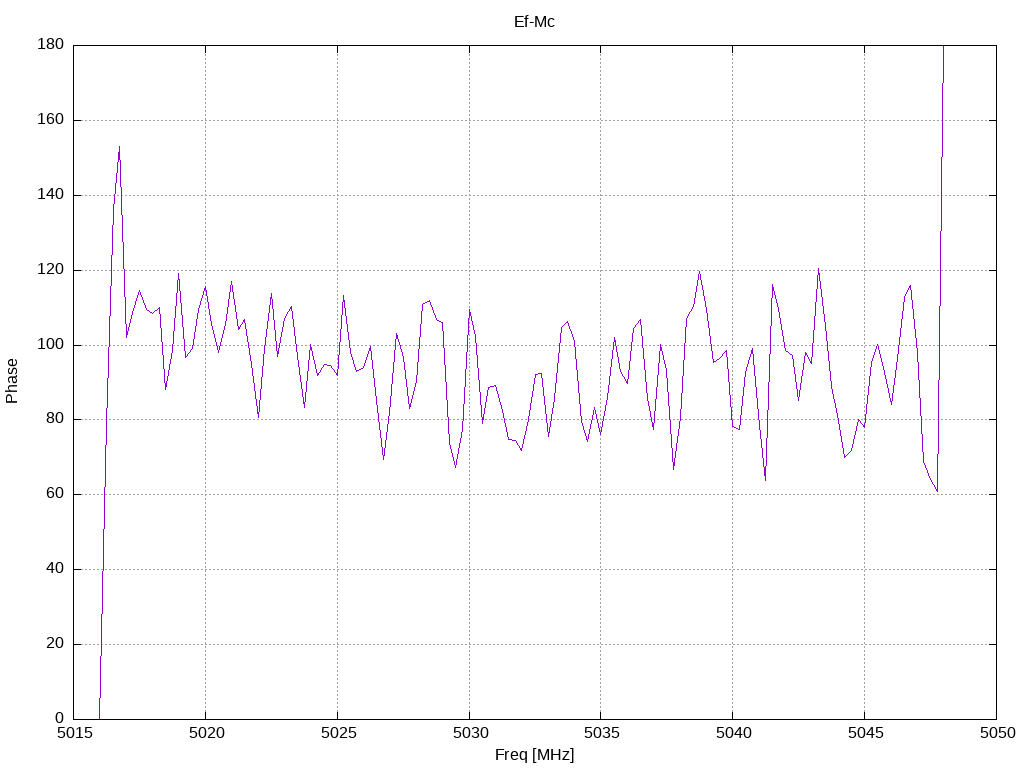Click the plot title Ef-Mc
1024x768 pixels.
[534, 22]
